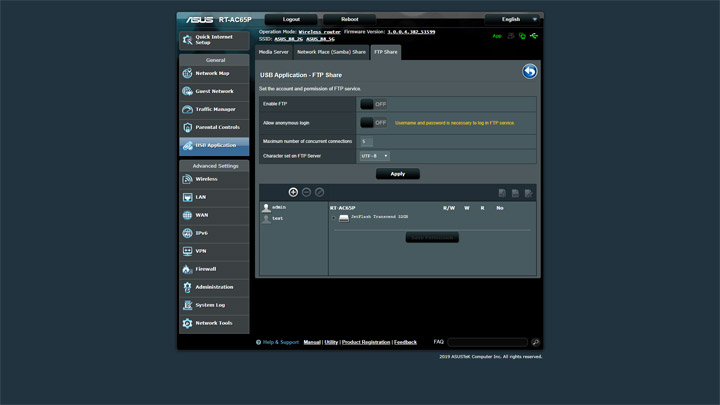
Task: Toggle Allow anonymous login switch
Action: click(373, 123)
